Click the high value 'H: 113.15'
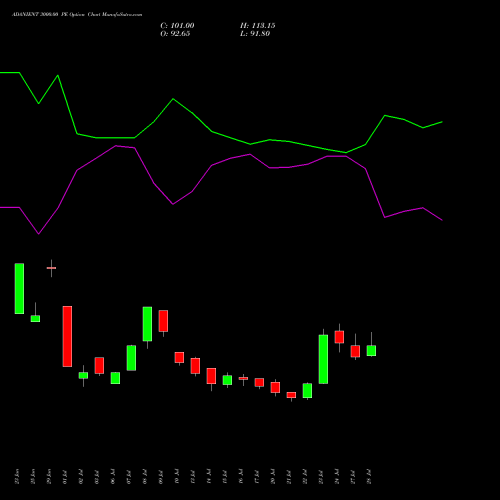The width and height of the screenshot is (500, 500). point(257,26)
